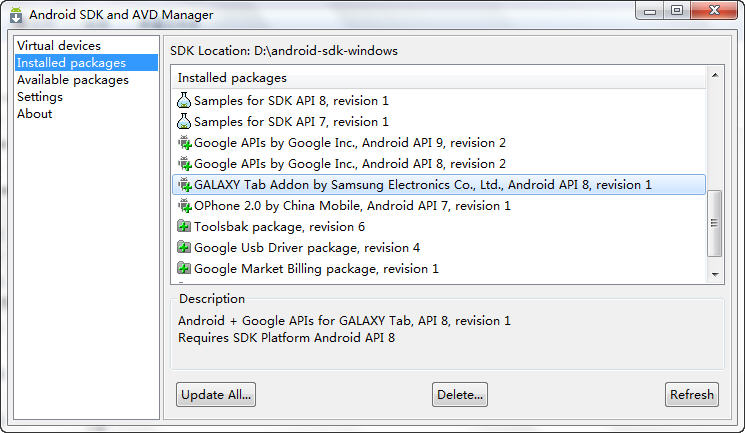Click the GALAXY Tab Addon package icon
Screen dimensions: 745x433
tap(184, 184)
